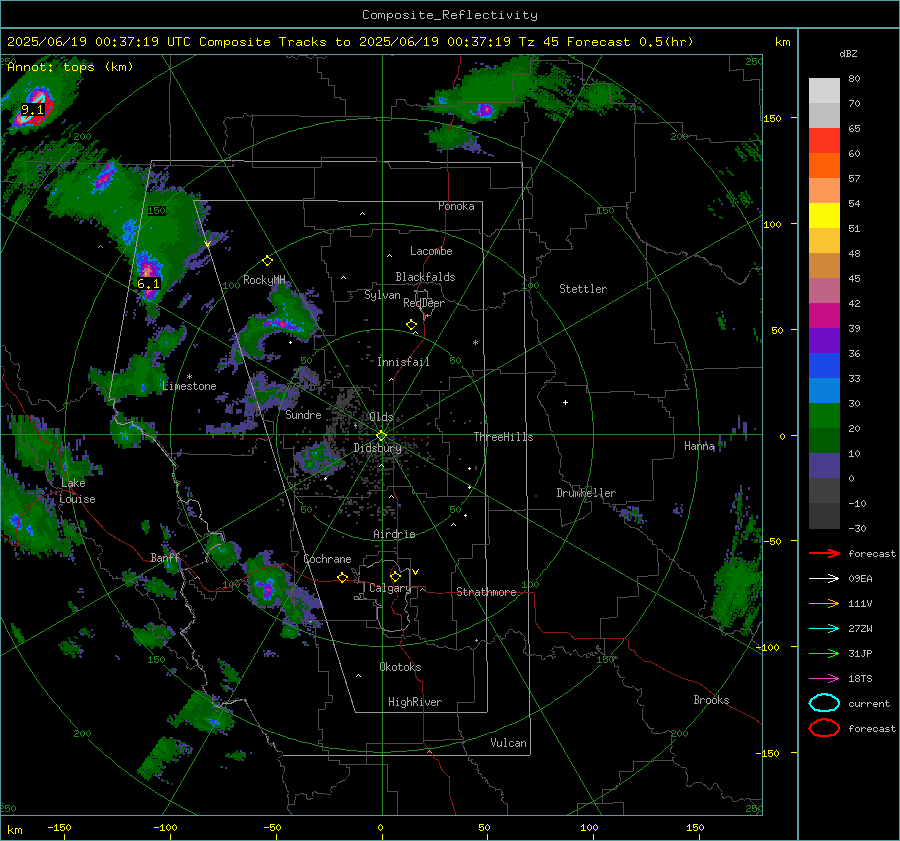Select the Lacombe map label

click(x=431, y=251)
